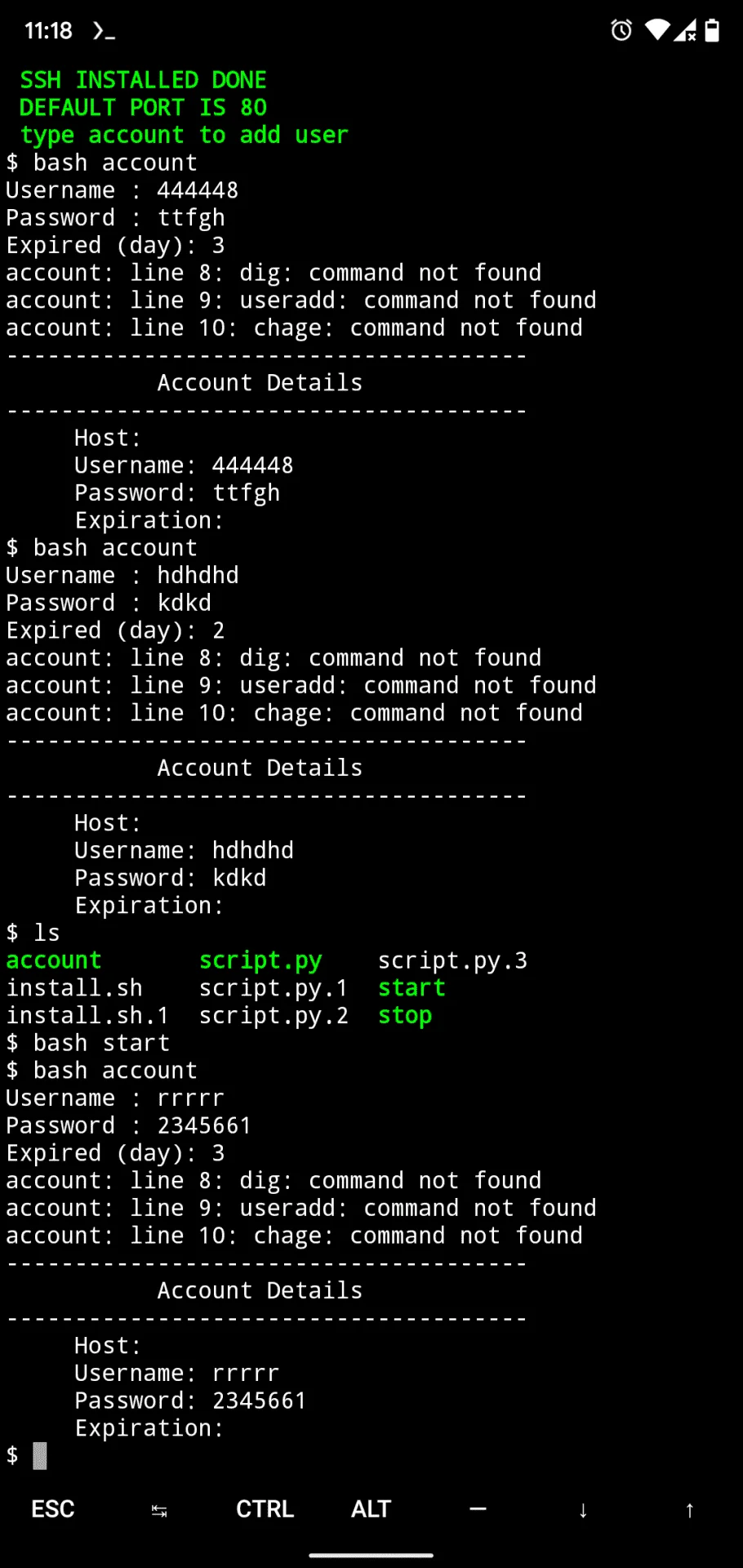This screenshot has width=743, height=1568.
Task: Tap the dash key
Action: 478,1509
